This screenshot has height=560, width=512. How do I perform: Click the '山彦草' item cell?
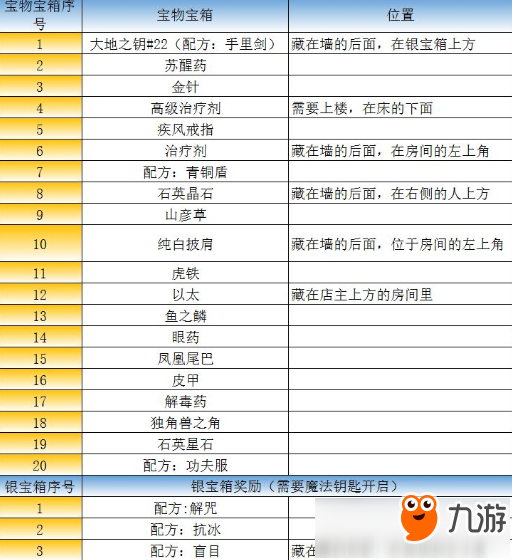185,215
